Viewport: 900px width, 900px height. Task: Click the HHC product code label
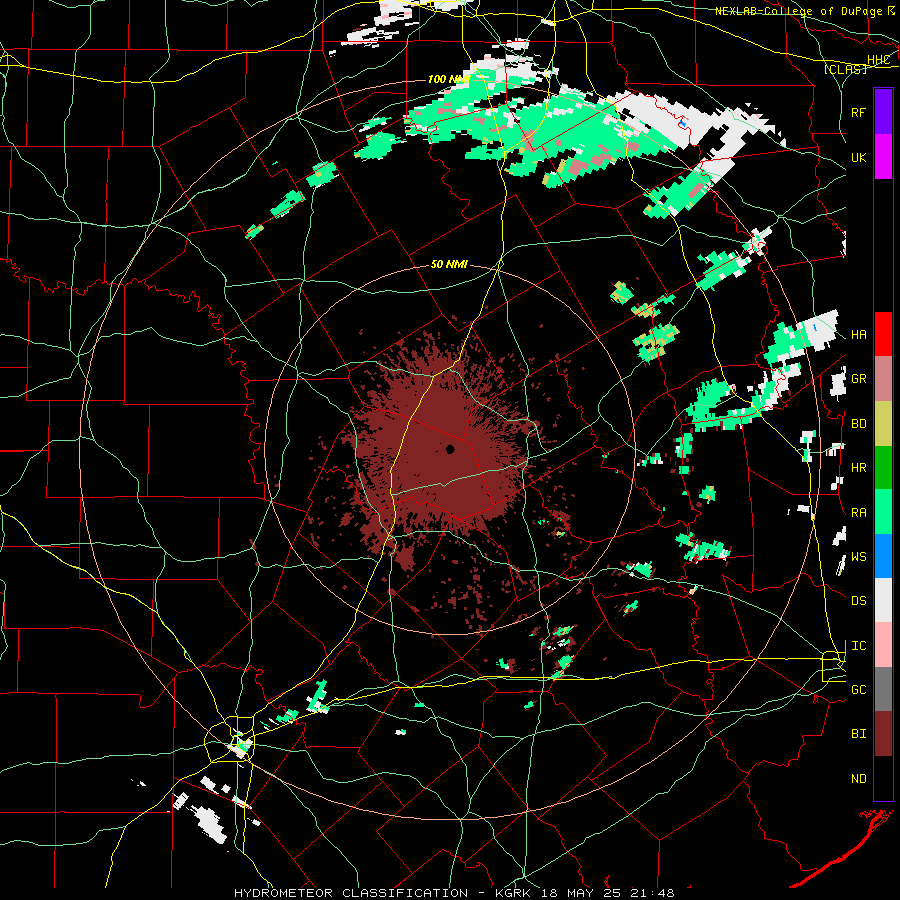[878, 60]
